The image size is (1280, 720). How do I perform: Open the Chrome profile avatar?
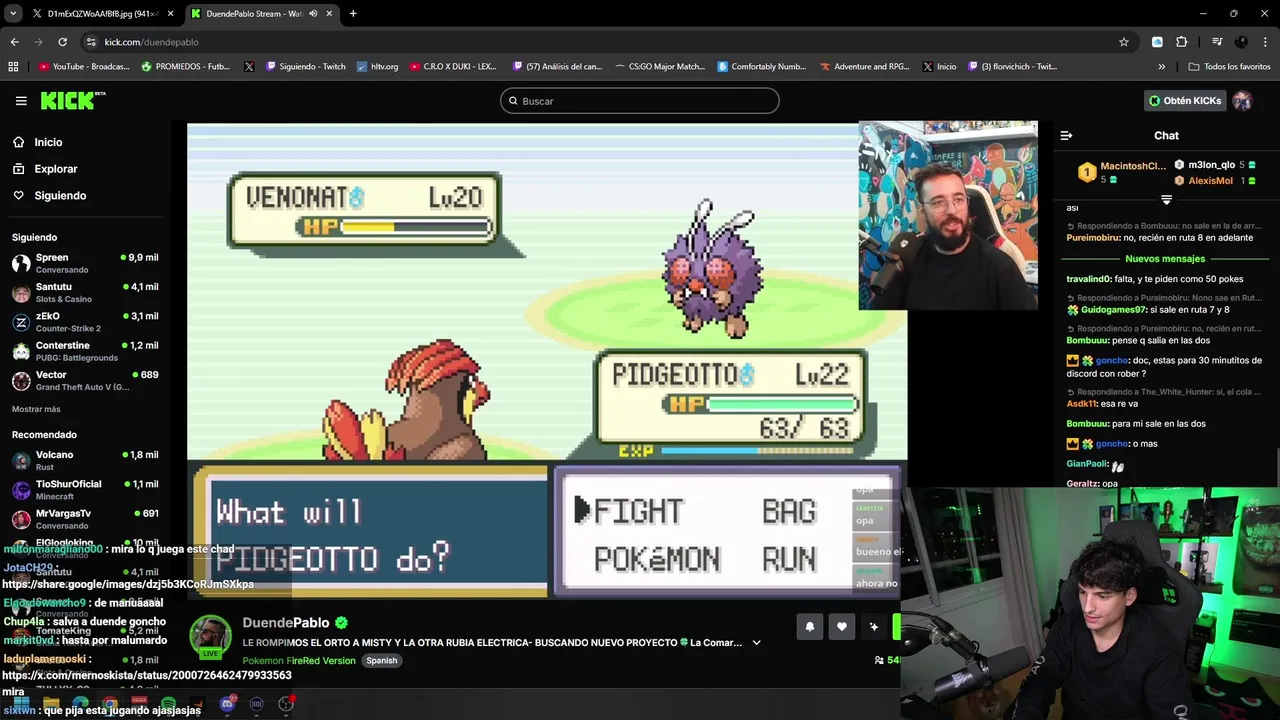pos(1241,42)
